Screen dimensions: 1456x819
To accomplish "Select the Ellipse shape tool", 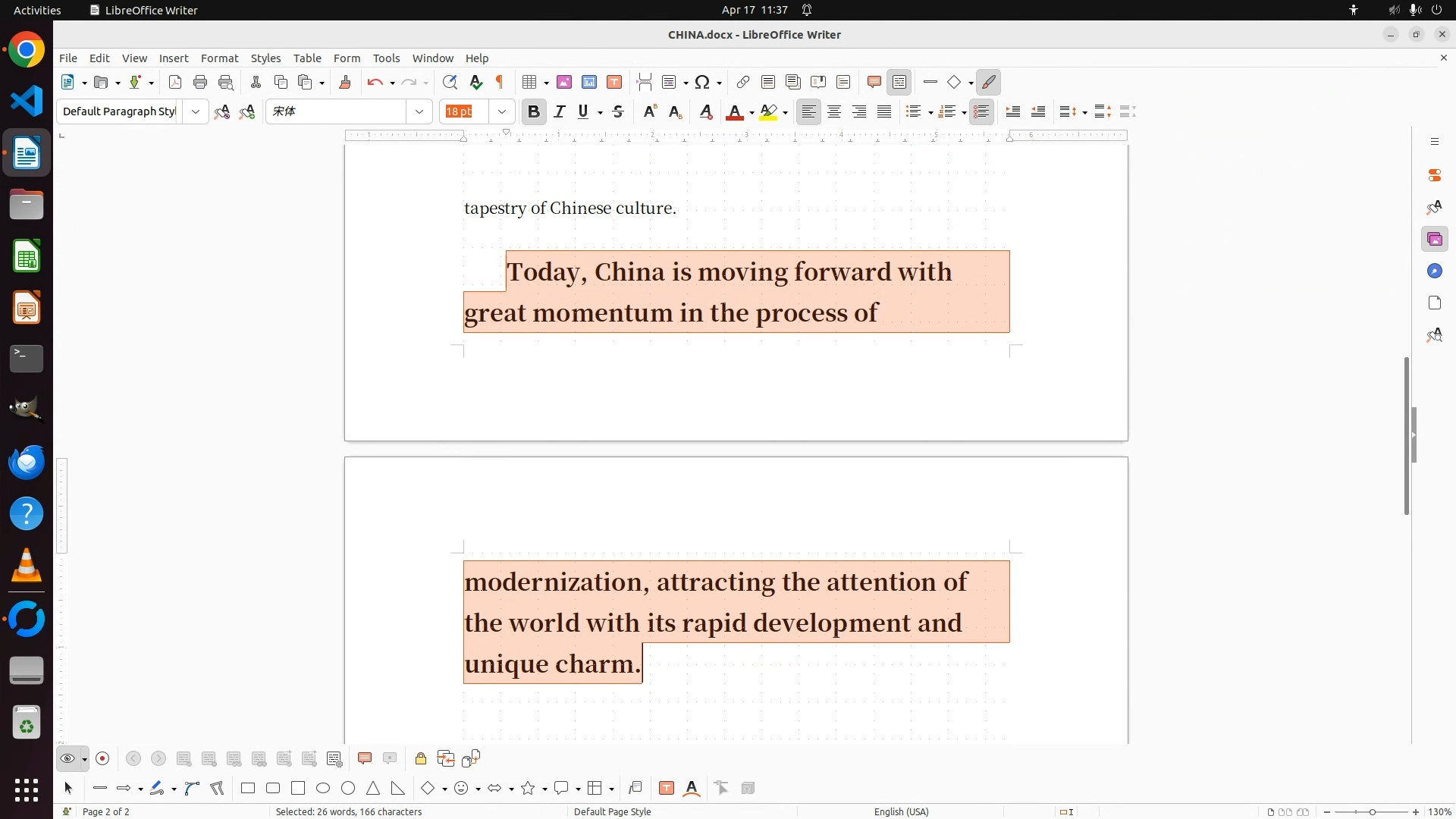I will (x=323, y=789).
